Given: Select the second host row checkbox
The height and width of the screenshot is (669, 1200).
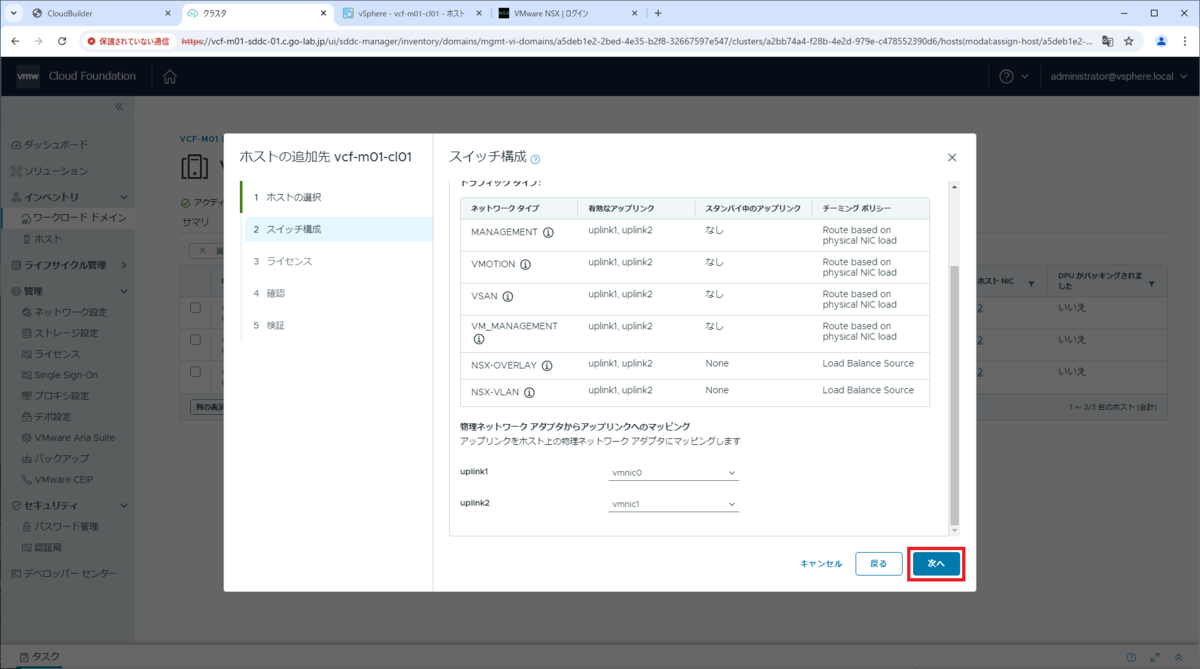Looking at the screenshot, I should coord(196,340).
